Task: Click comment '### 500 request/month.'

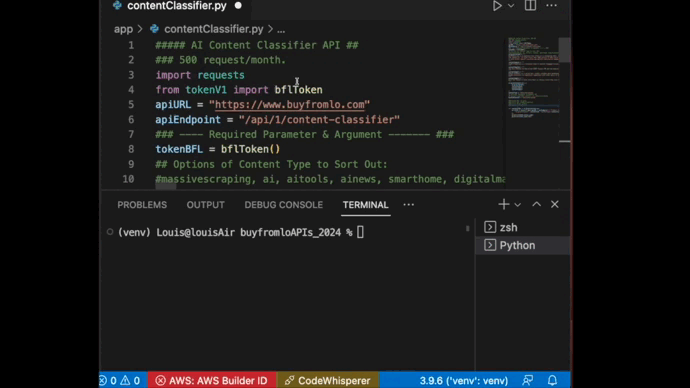Action: coord(220,60)
